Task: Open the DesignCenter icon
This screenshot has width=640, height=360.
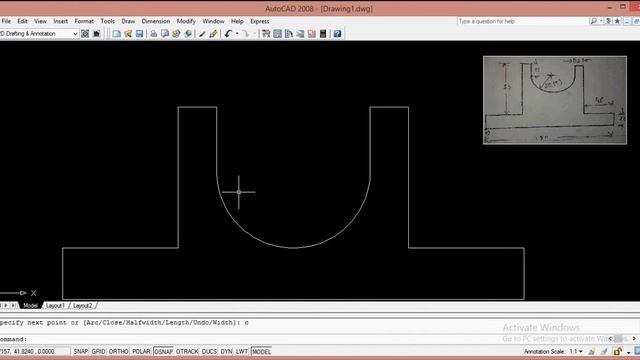Action: click(278, 34)
